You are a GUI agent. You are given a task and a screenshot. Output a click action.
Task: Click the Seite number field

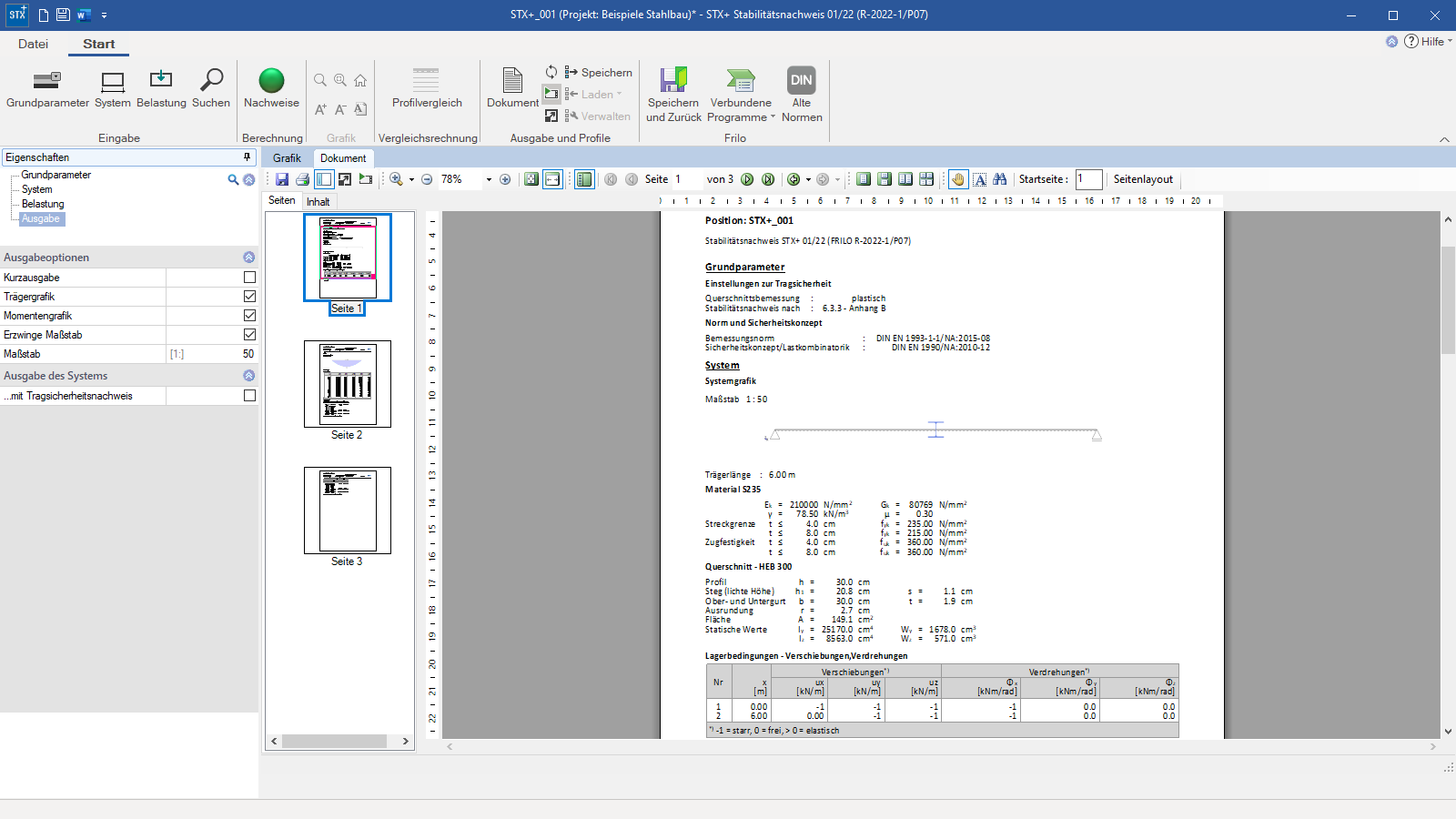tap(685, 179)
